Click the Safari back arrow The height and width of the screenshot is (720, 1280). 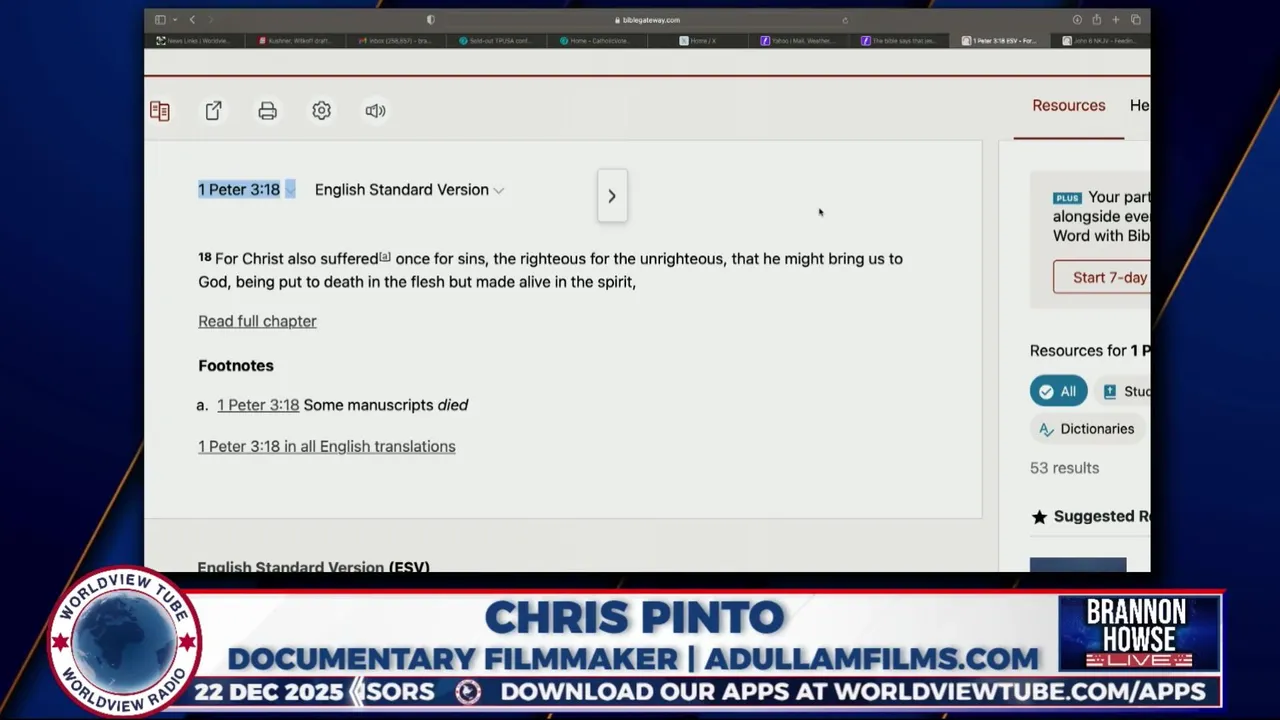coord(192,20)
